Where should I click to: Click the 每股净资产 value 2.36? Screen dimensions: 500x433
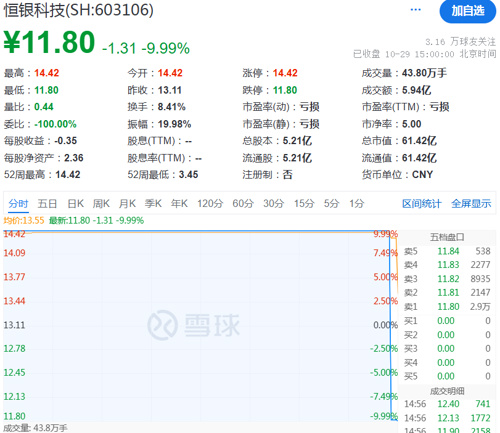[74, 158]
